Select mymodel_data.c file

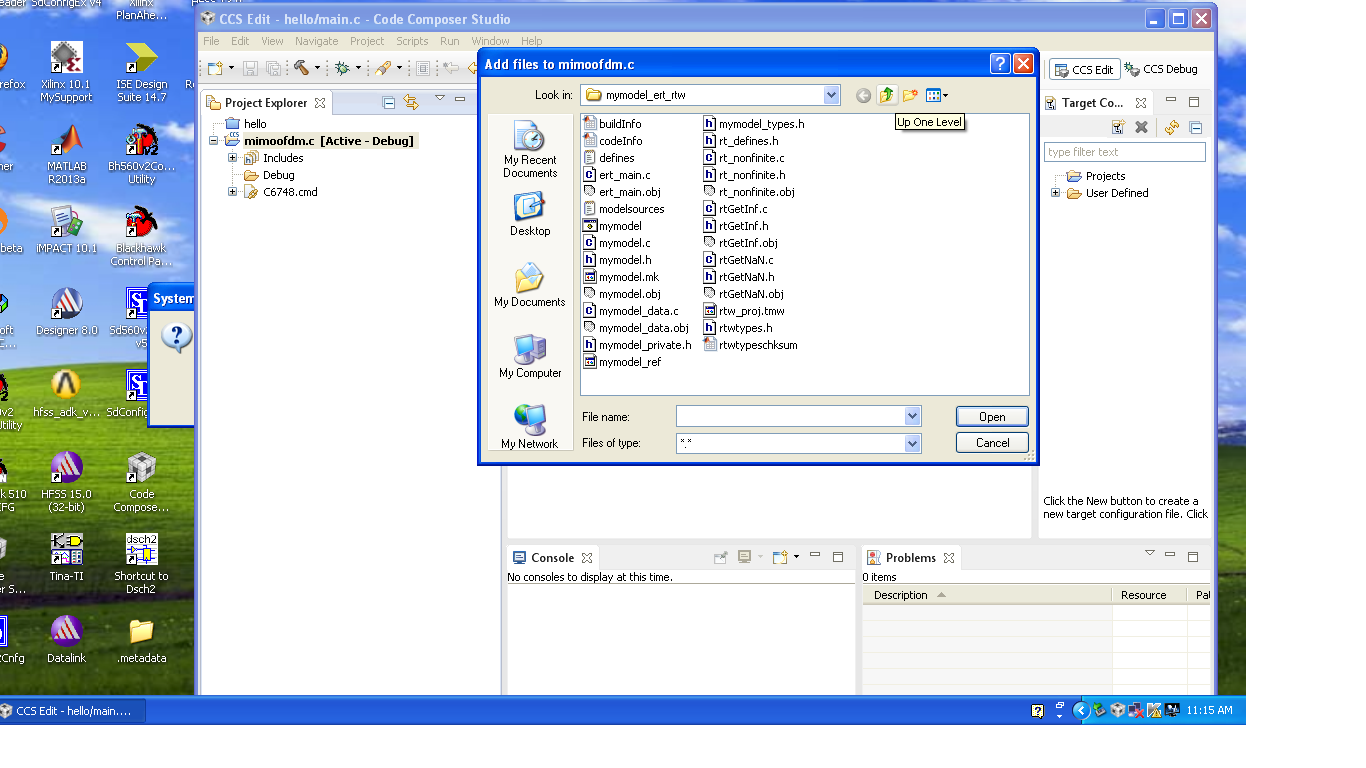click(x=631, y=311)
